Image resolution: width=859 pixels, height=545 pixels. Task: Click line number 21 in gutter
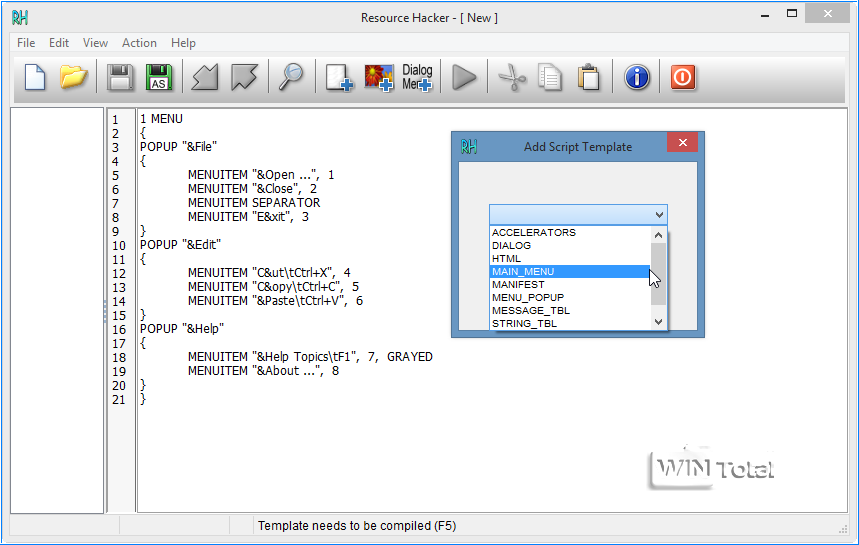[119, 400]
